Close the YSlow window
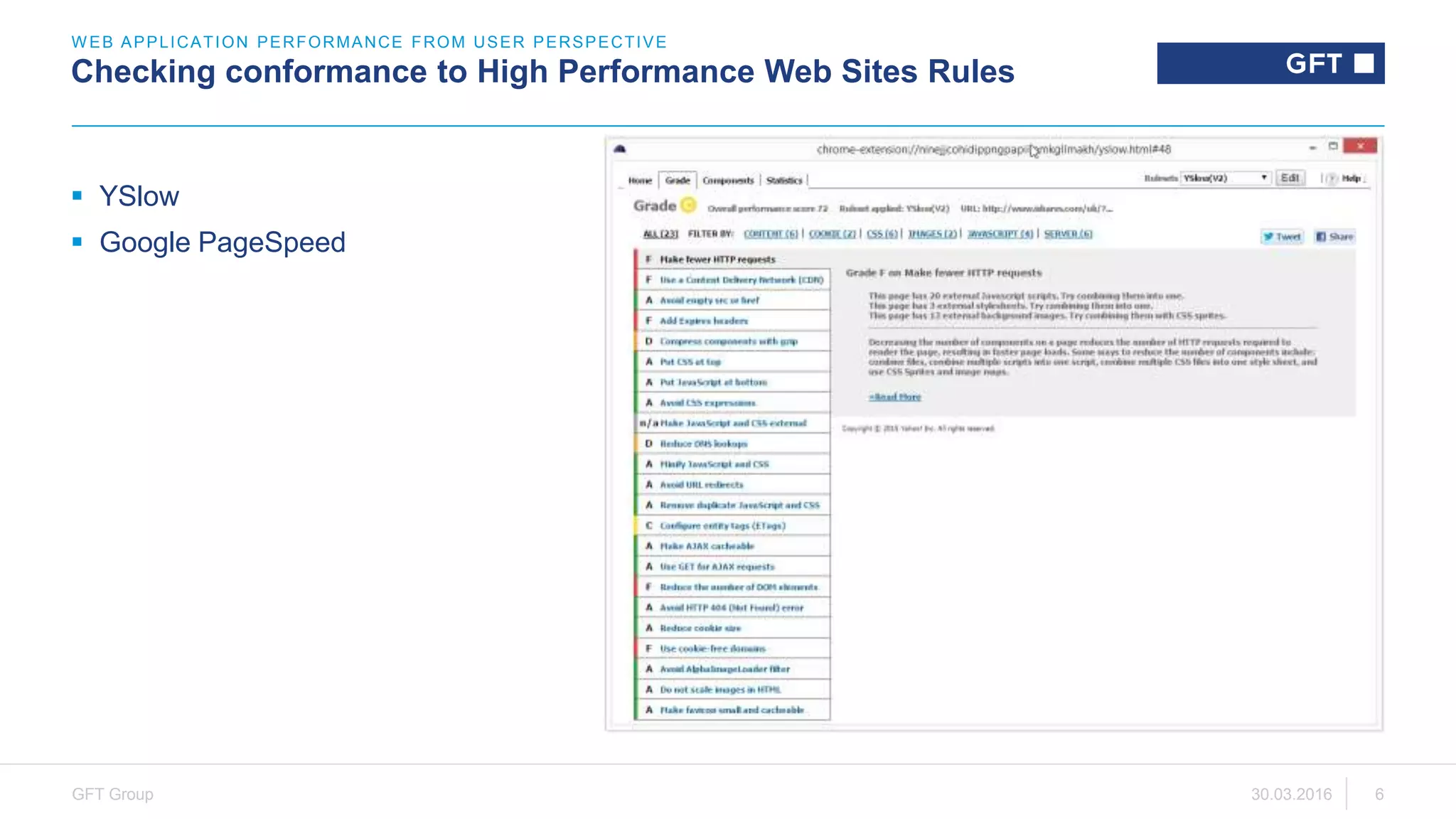Viewport: 1456px width, 819px height. point(1360,146)
